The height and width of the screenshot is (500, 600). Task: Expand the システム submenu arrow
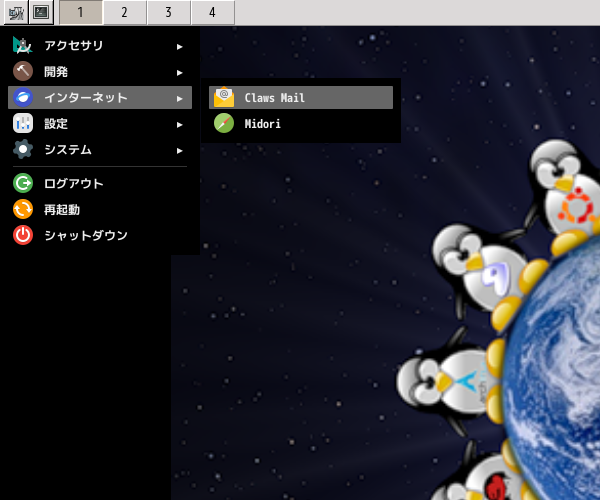(x=179, y=151)
